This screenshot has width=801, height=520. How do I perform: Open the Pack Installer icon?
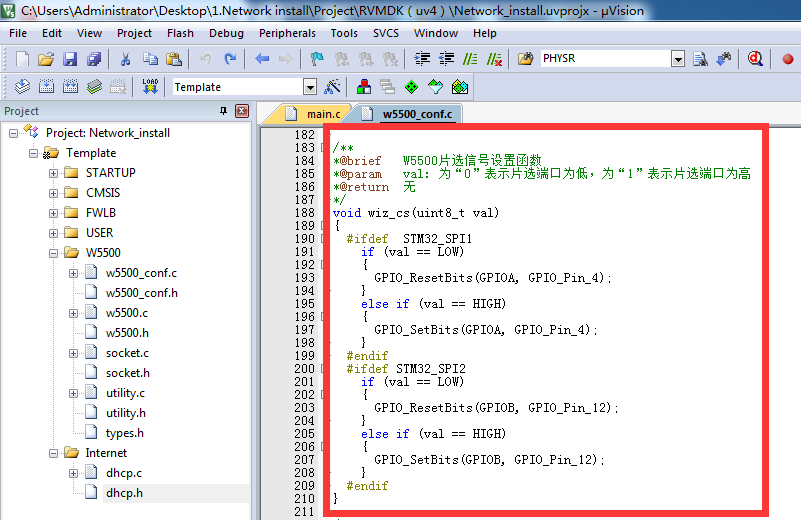point(460,87)
